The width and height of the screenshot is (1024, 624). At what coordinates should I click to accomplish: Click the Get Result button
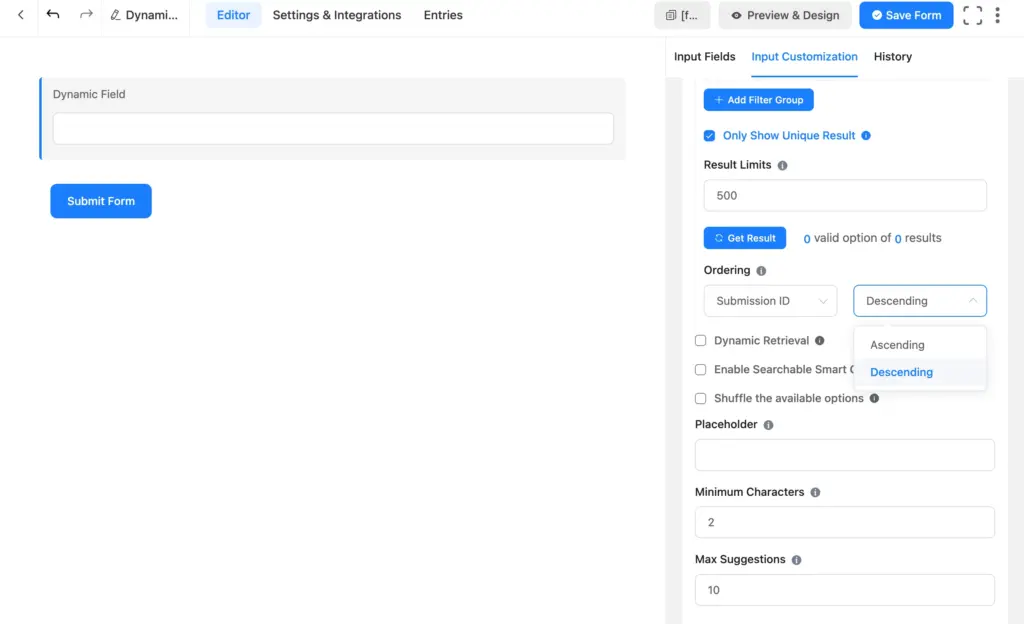(x=744, y=238)
